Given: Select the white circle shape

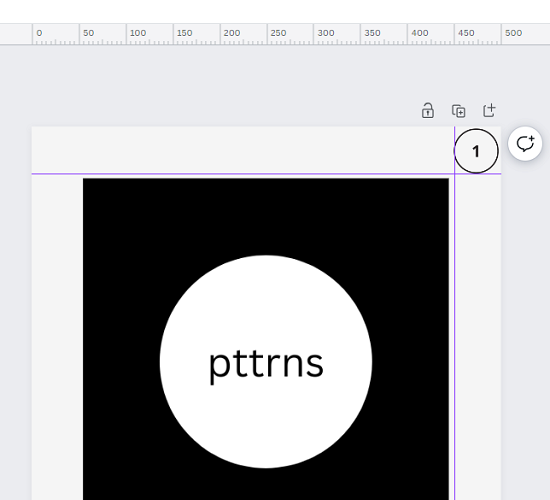Looking at the screenshot, I should click(266, 362).
